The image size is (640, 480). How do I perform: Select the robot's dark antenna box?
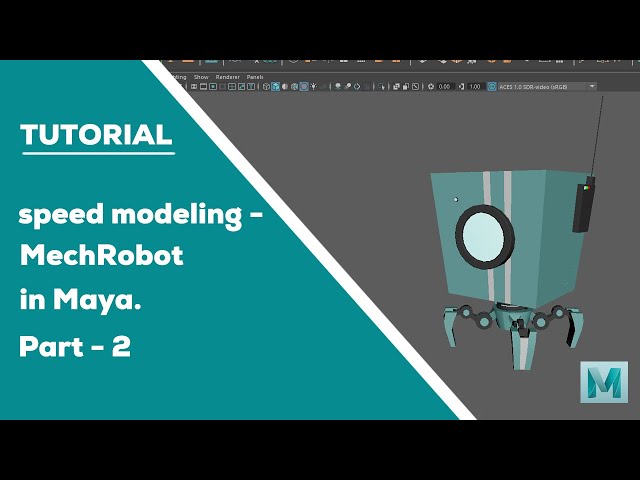[583, 206]
